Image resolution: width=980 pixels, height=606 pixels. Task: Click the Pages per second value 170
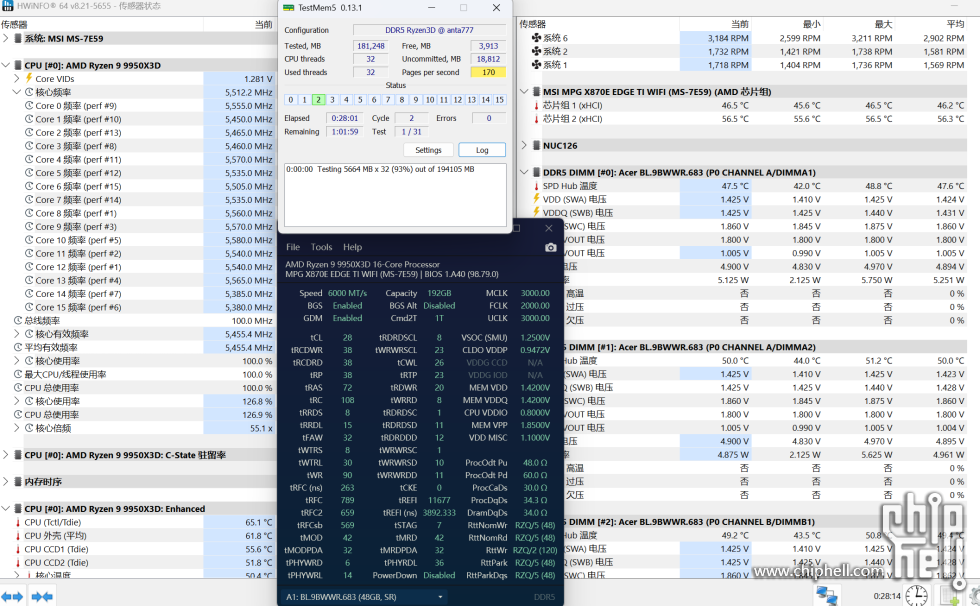(x=488, y=72)
